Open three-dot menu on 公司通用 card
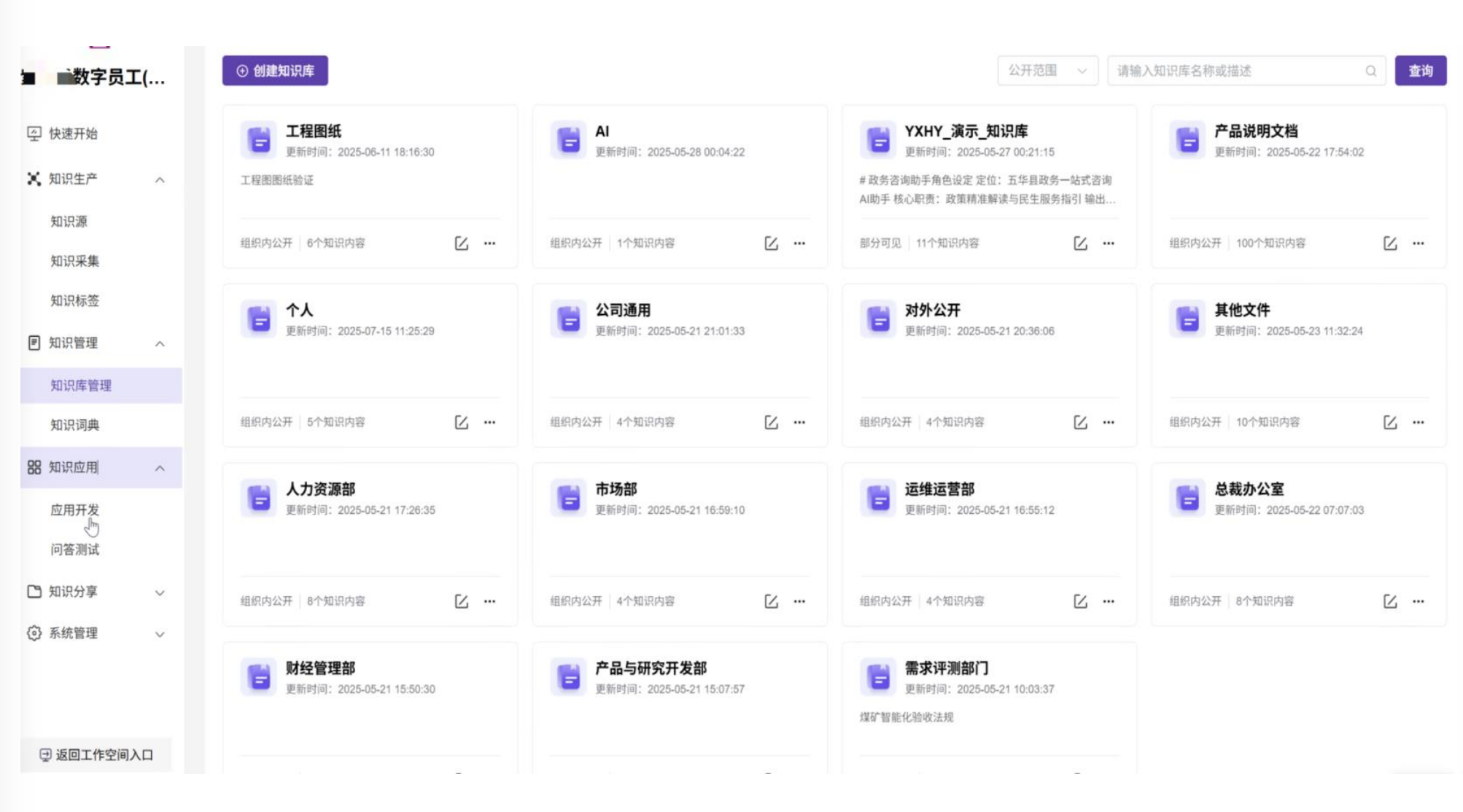1463x812 pixels. (799, 422)
